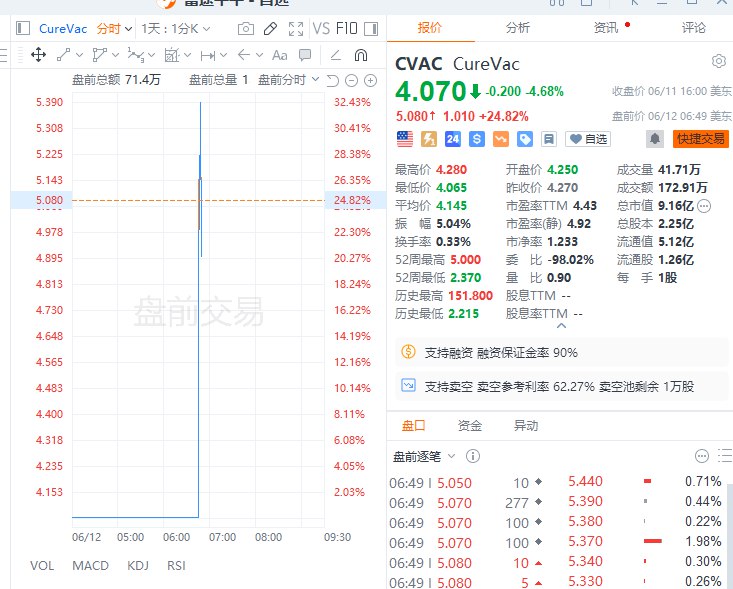The height and width of the screenshot is (589, 733).
Task: Open tick list more options ellipsis
Action: [x=702, y=456]
